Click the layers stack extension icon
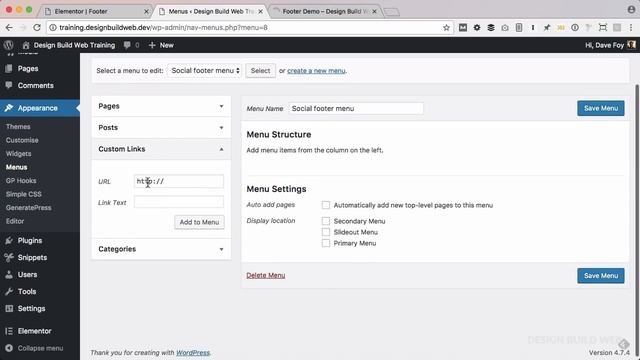Screen dimensions: 640x360 [x=491, y=27]
